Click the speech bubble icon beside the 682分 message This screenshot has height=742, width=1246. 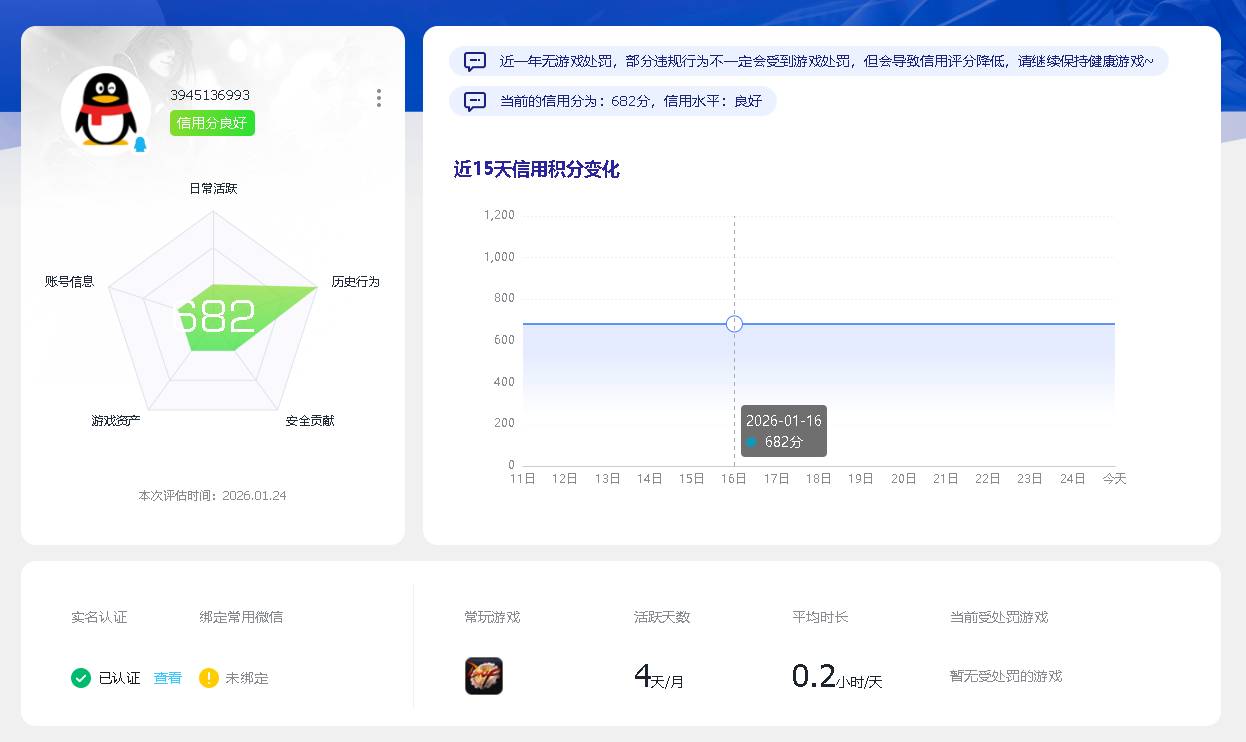[x=474, y=100]
